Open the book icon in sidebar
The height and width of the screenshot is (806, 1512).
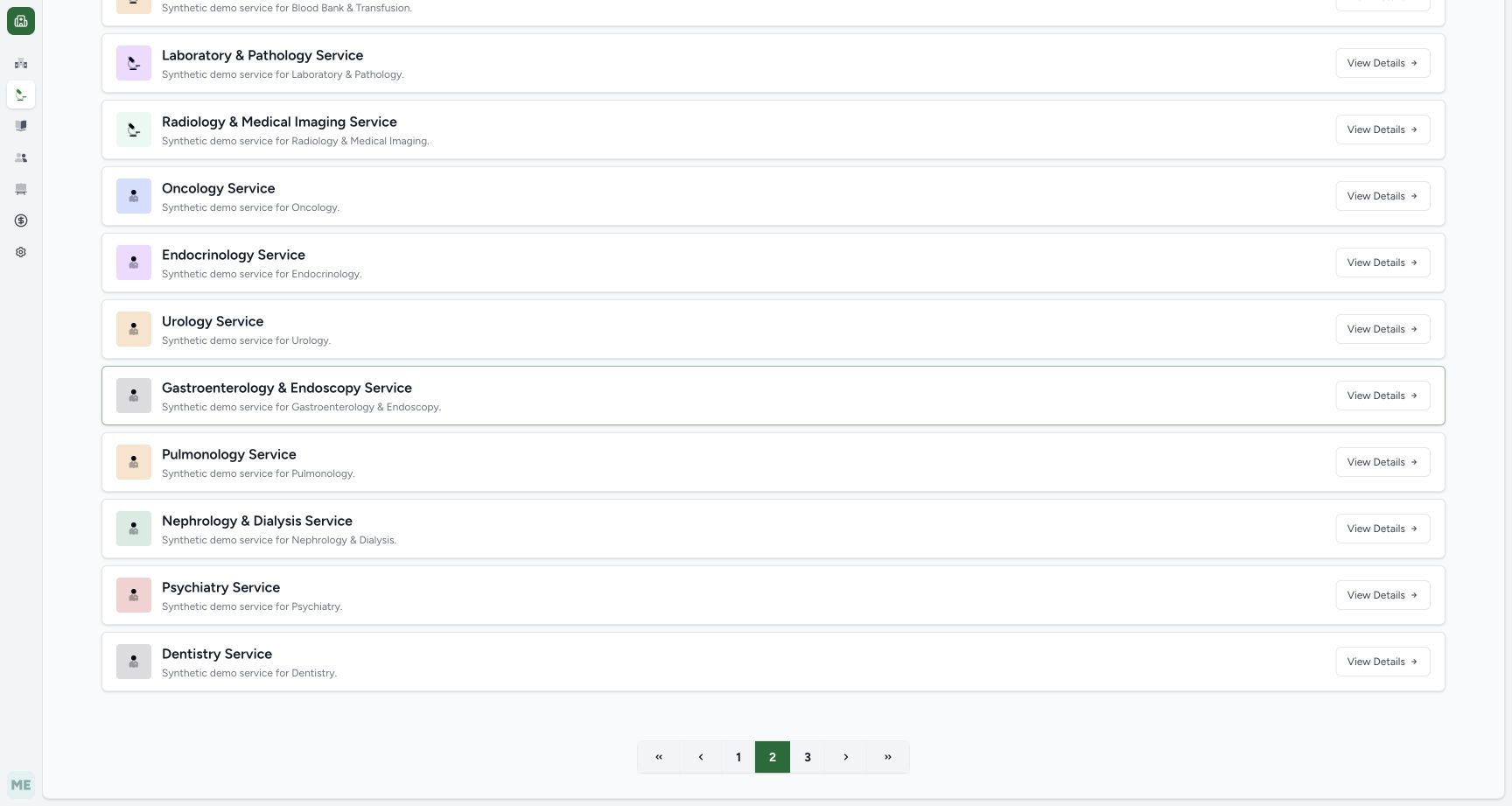pyautogui.click(x=21, y=126)
